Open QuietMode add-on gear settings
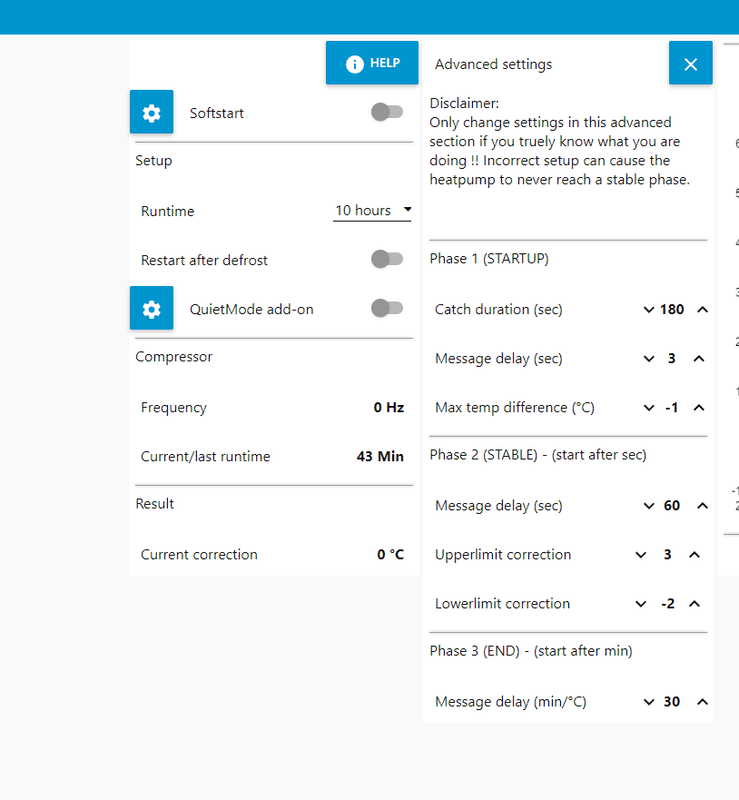The image size is (739, 800). (151, 309)
